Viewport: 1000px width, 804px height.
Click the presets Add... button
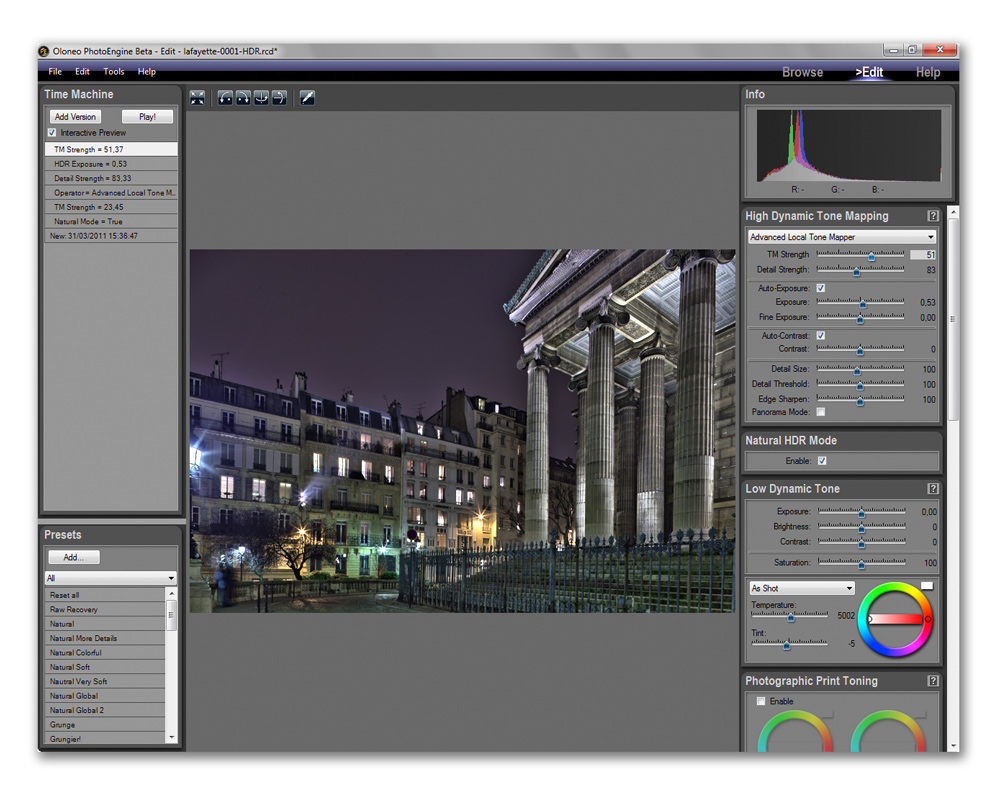pyautogui.click(x=74, y=557)
